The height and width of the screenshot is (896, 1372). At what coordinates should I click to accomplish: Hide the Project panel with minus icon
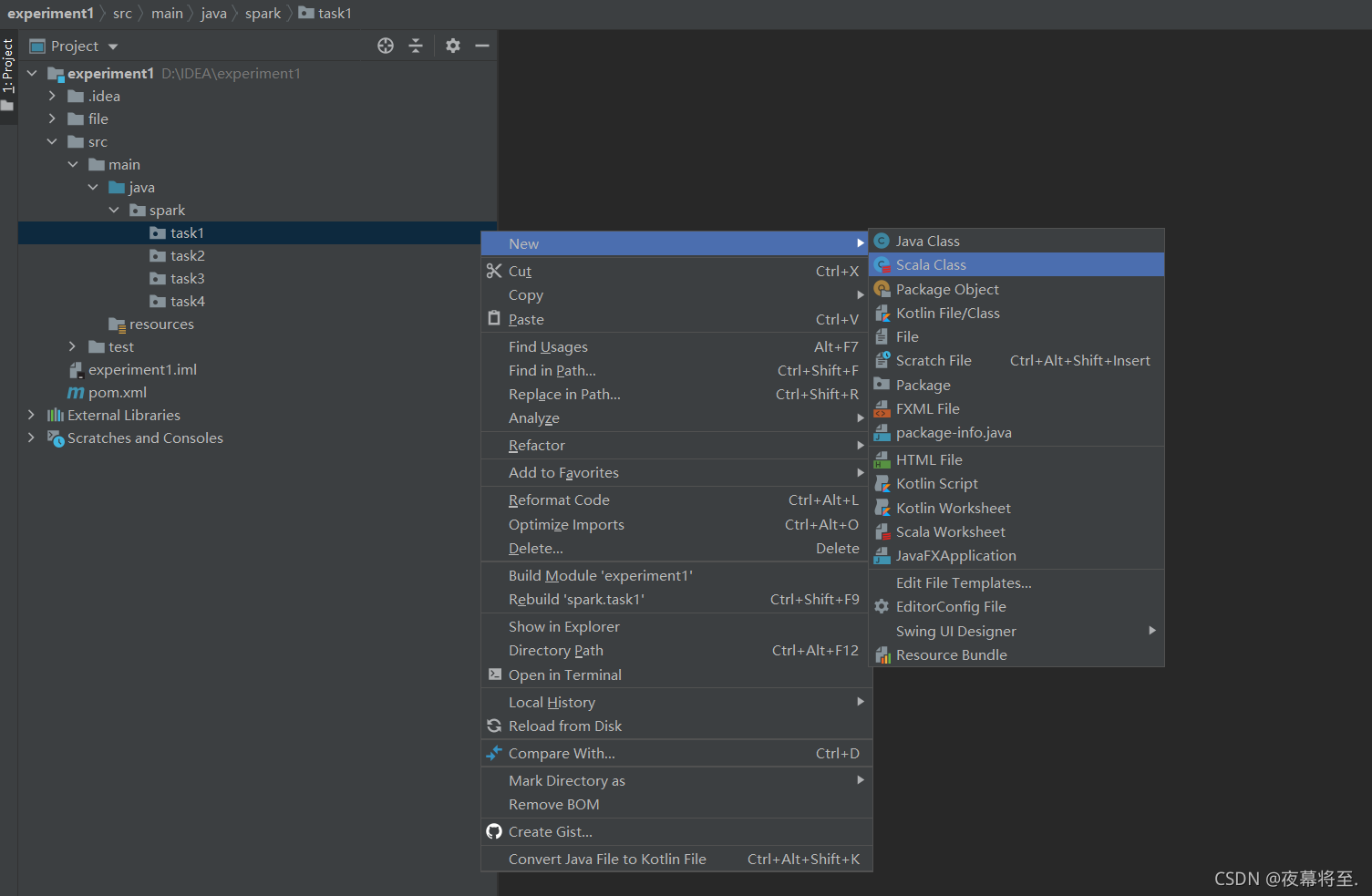(x=482, y=46)
